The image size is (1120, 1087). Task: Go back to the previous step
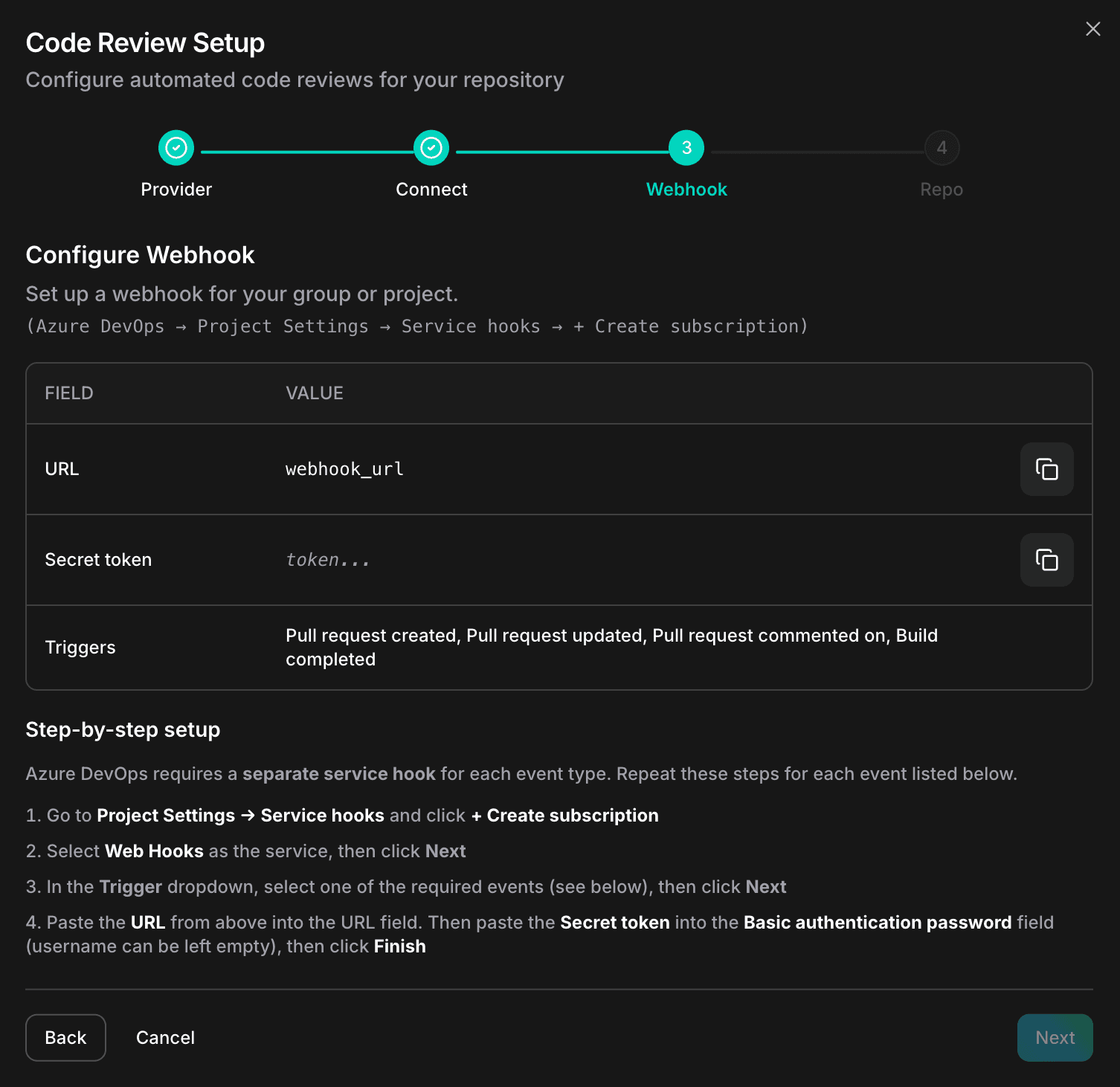(65, 1037)
